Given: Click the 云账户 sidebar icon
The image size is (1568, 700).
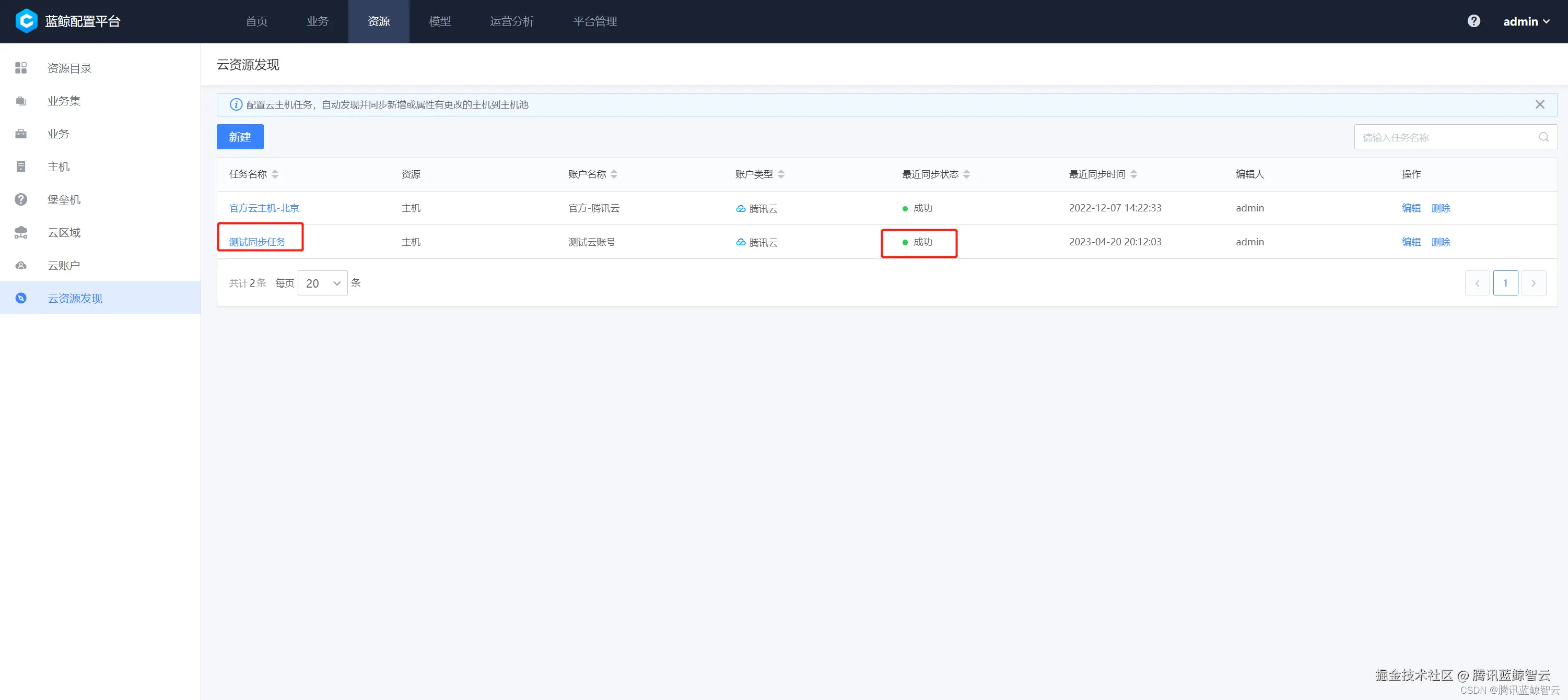Looking at the screenshot, I should click(x=21, y=265).
